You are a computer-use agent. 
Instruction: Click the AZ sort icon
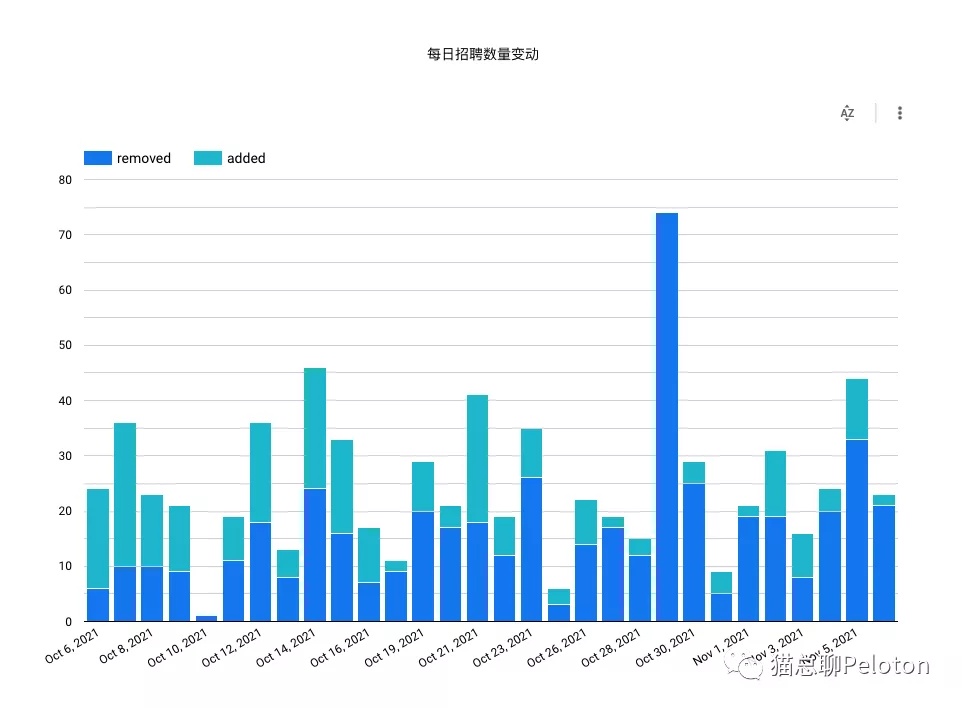[x=847, y=113]
